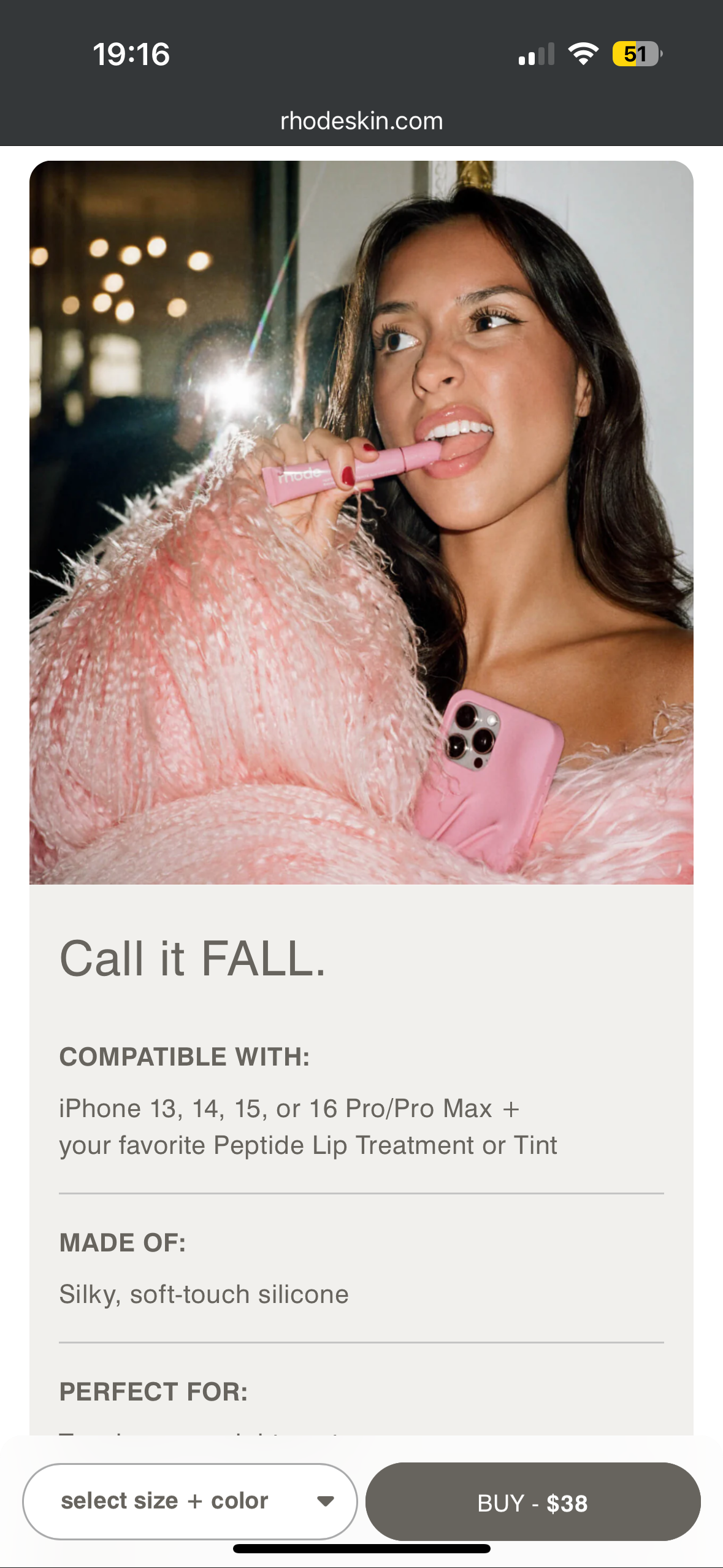Tap the home indicator bar at bottom
This screenshot has width=723, height=1568.
click(361, 1549)
